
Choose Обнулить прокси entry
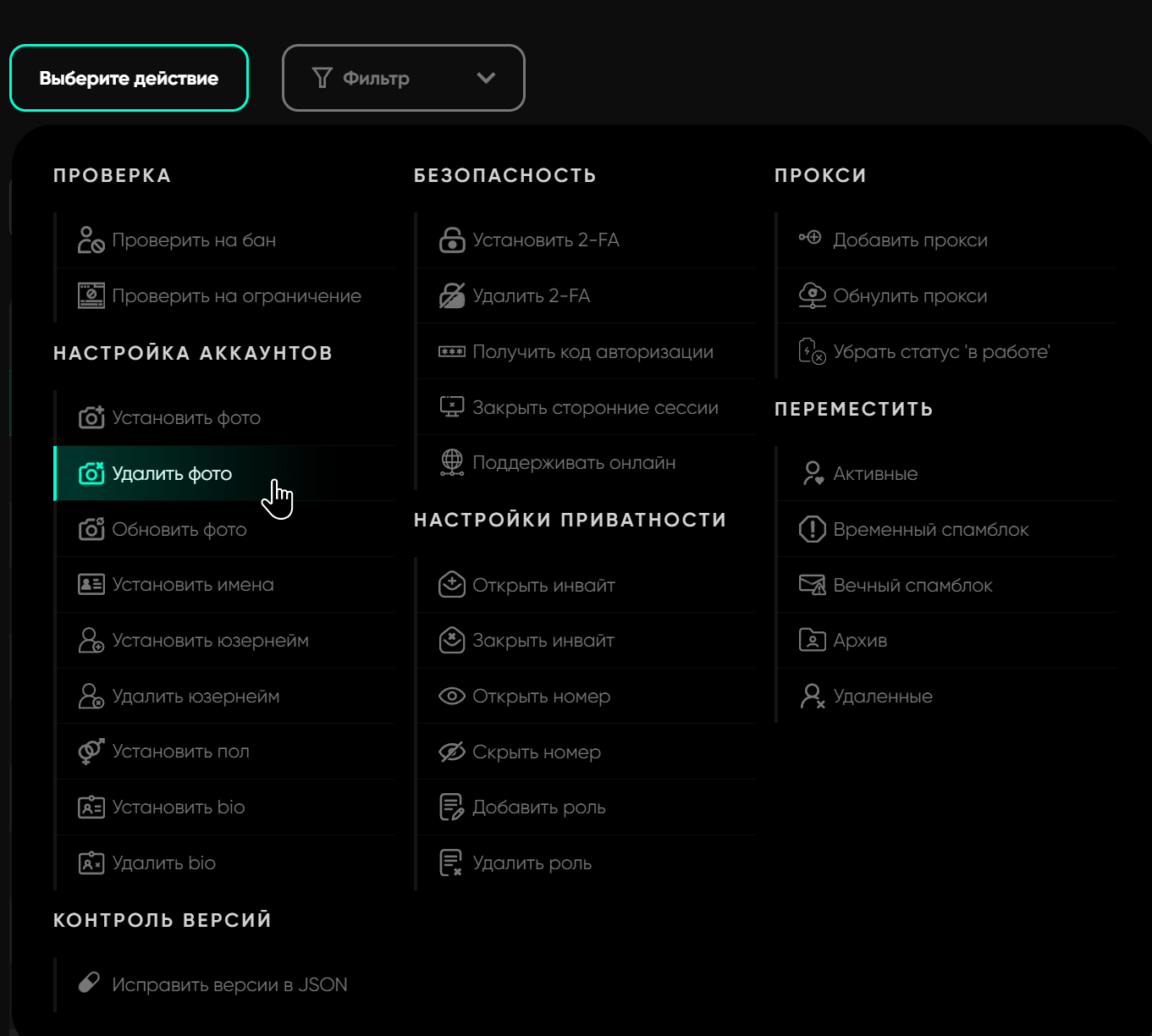910,296
